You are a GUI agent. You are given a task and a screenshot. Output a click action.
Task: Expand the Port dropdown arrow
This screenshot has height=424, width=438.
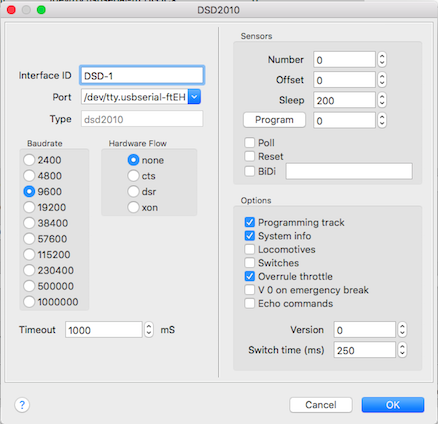click(x=194, y=97)
